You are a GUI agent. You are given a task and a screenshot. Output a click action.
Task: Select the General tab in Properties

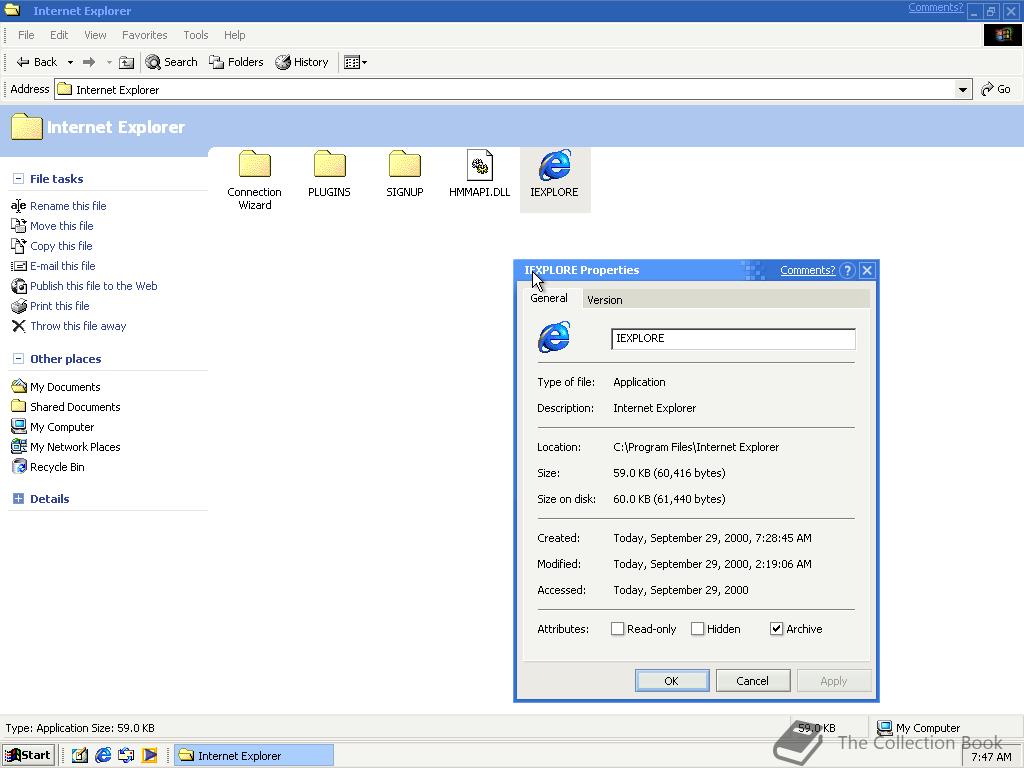pos(549,298)
